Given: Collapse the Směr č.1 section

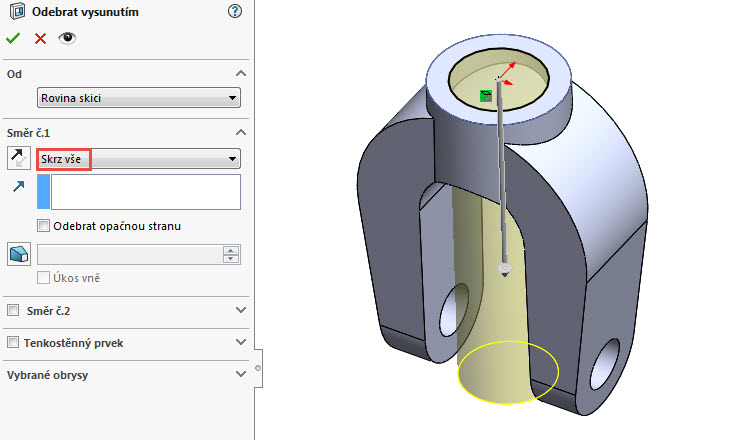Looking at the screenshot, I should click(241, 132).
